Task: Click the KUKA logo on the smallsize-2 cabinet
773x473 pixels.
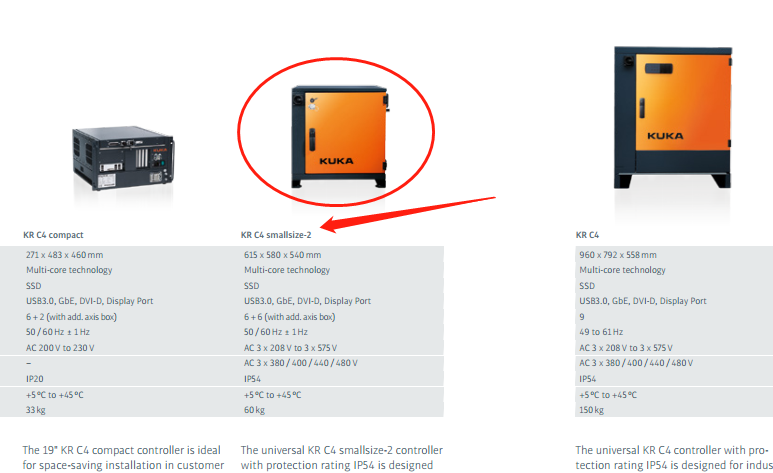Action: 336,161
